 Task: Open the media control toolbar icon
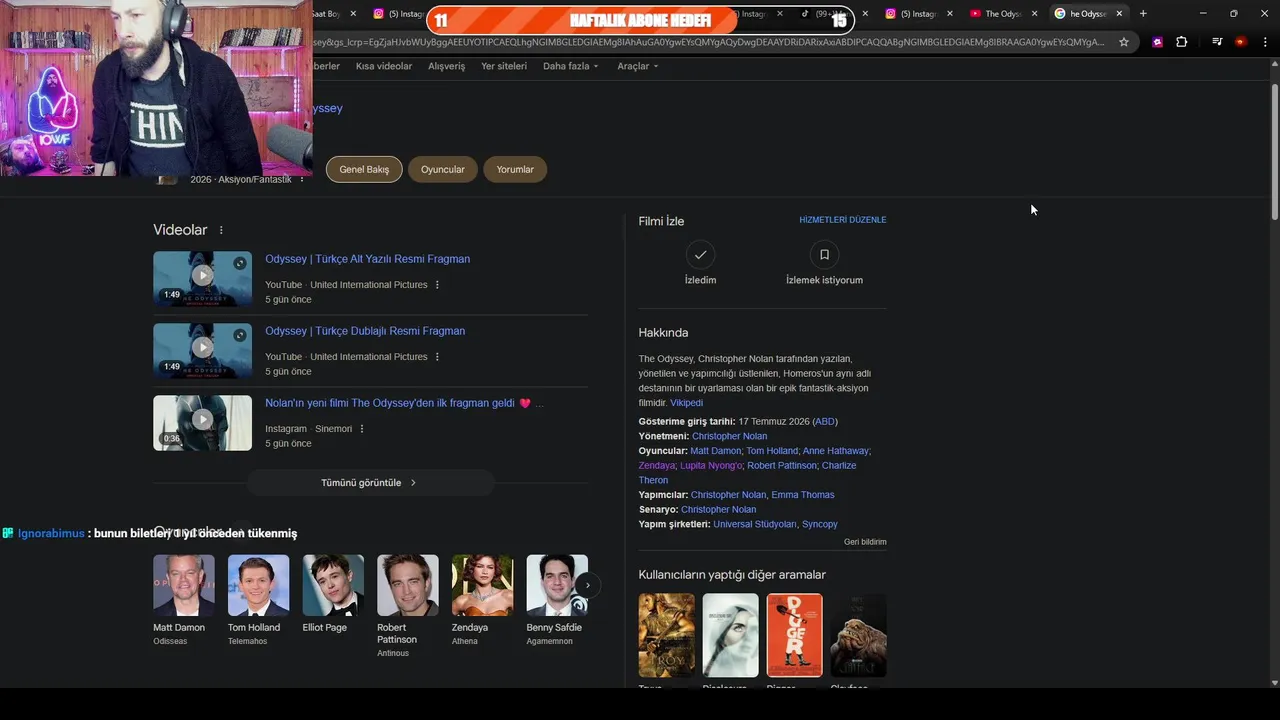pyautogui.click(x=1217, y=42)
